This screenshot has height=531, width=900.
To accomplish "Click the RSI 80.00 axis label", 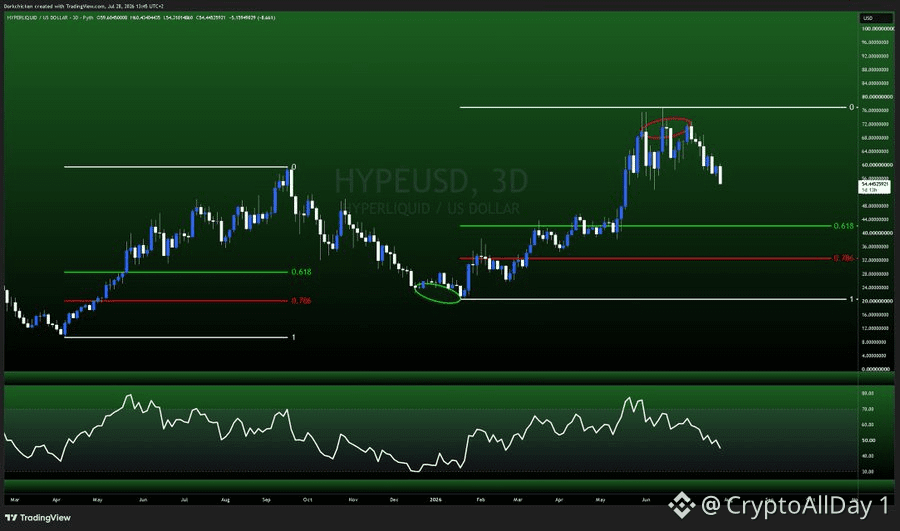I will pos(868,394).
